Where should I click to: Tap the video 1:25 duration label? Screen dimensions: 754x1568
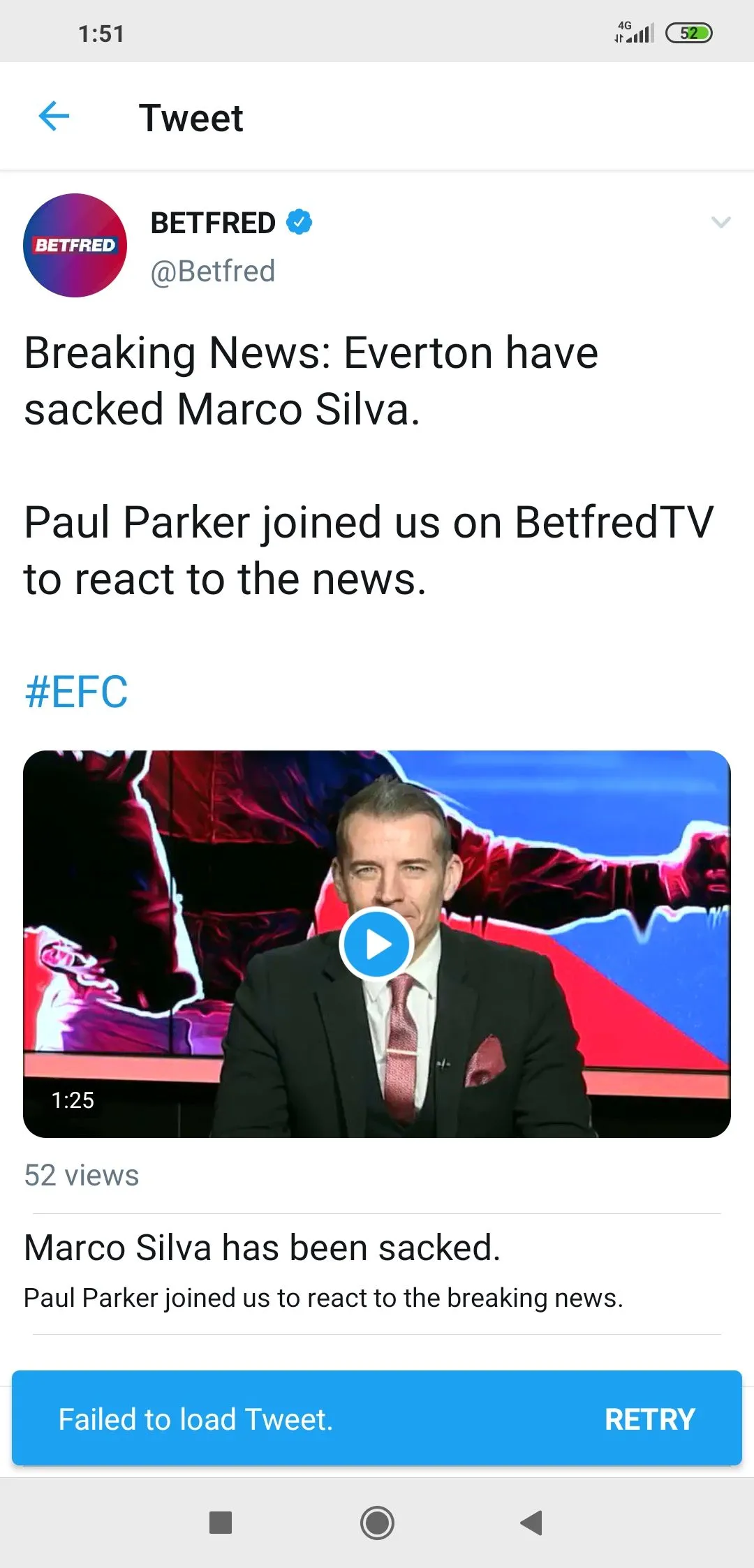tap(73, 1100)
